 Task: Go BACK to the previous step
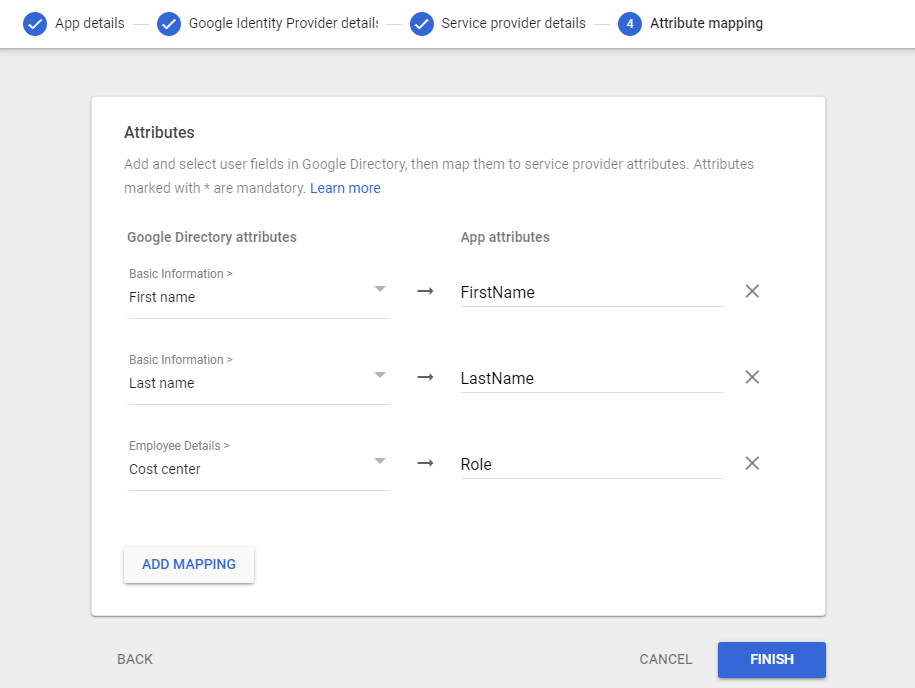click(x=135, y=659)
